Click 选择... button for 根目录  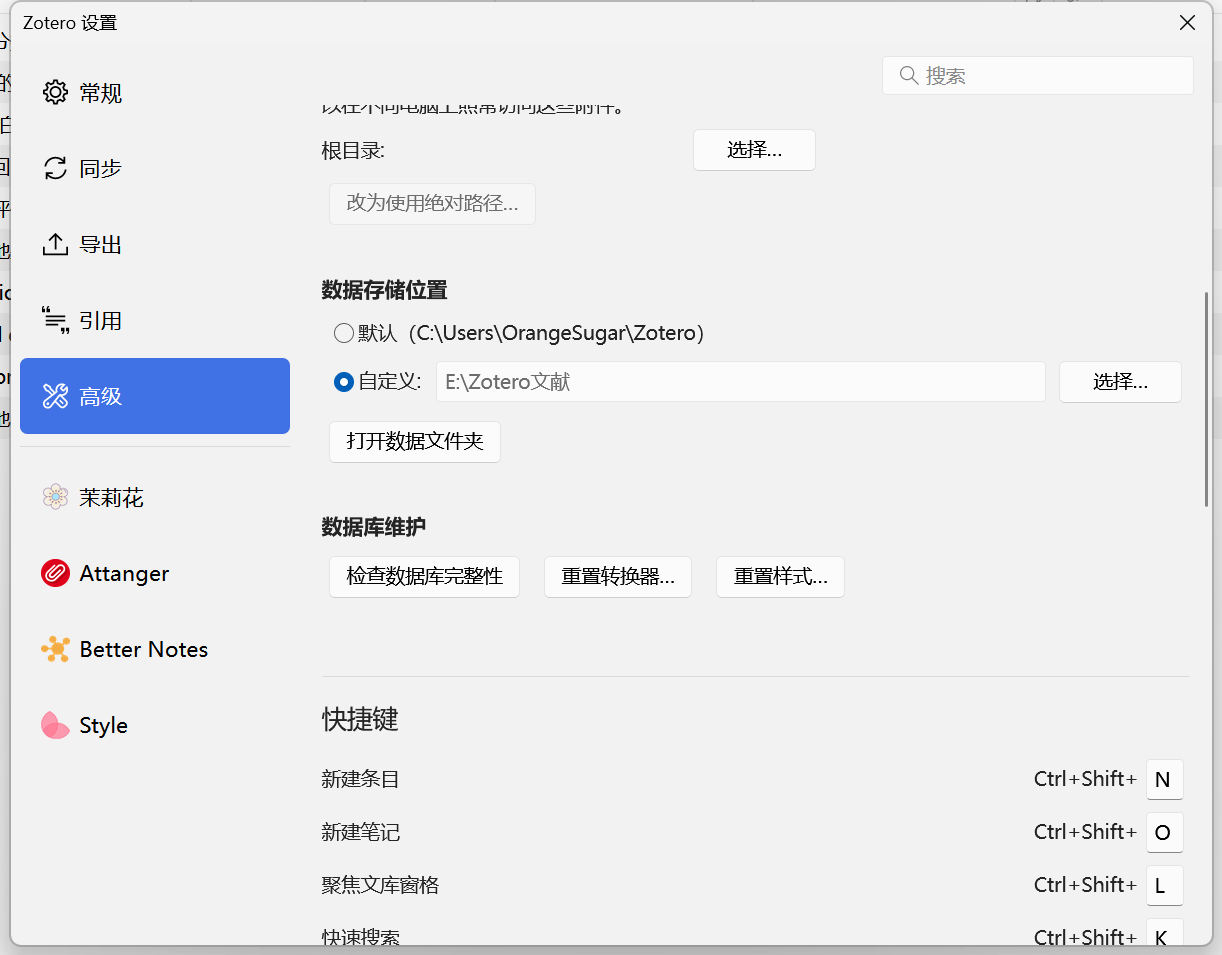click(x=754, y=150)
